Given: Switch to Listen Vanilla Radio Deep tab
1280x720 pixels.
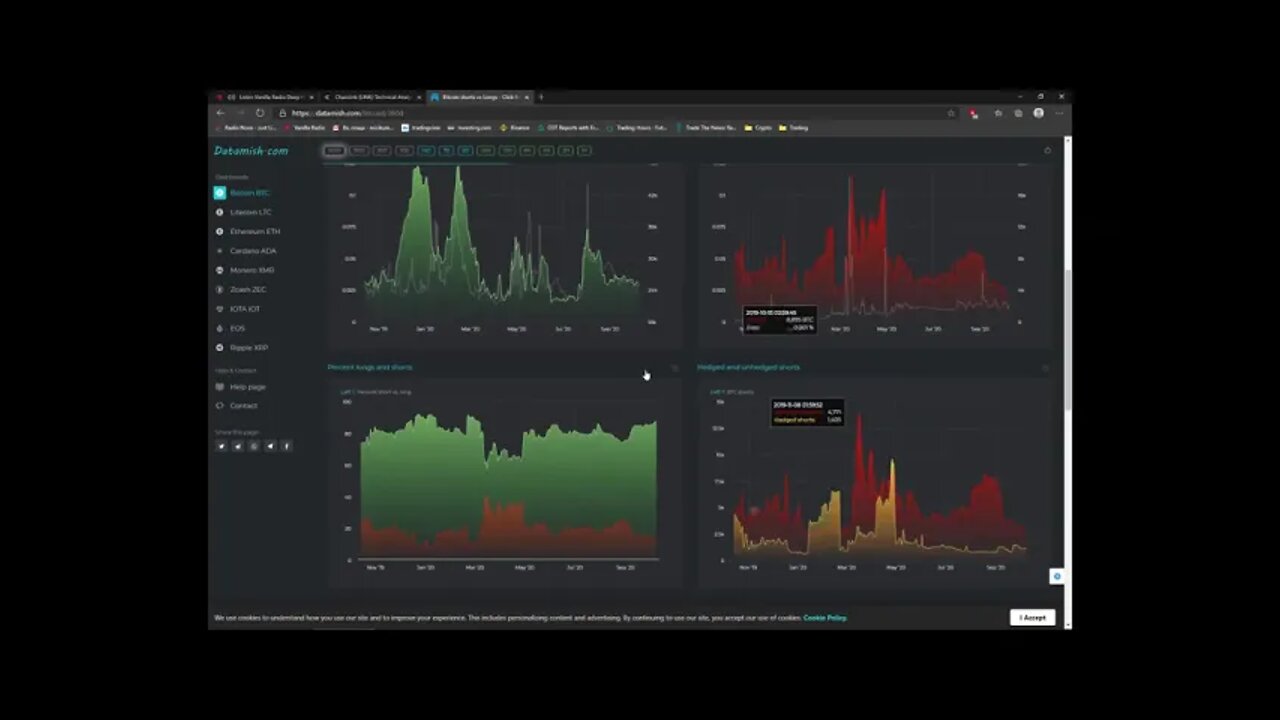Looking at the screenshot, I should point(266,97).
